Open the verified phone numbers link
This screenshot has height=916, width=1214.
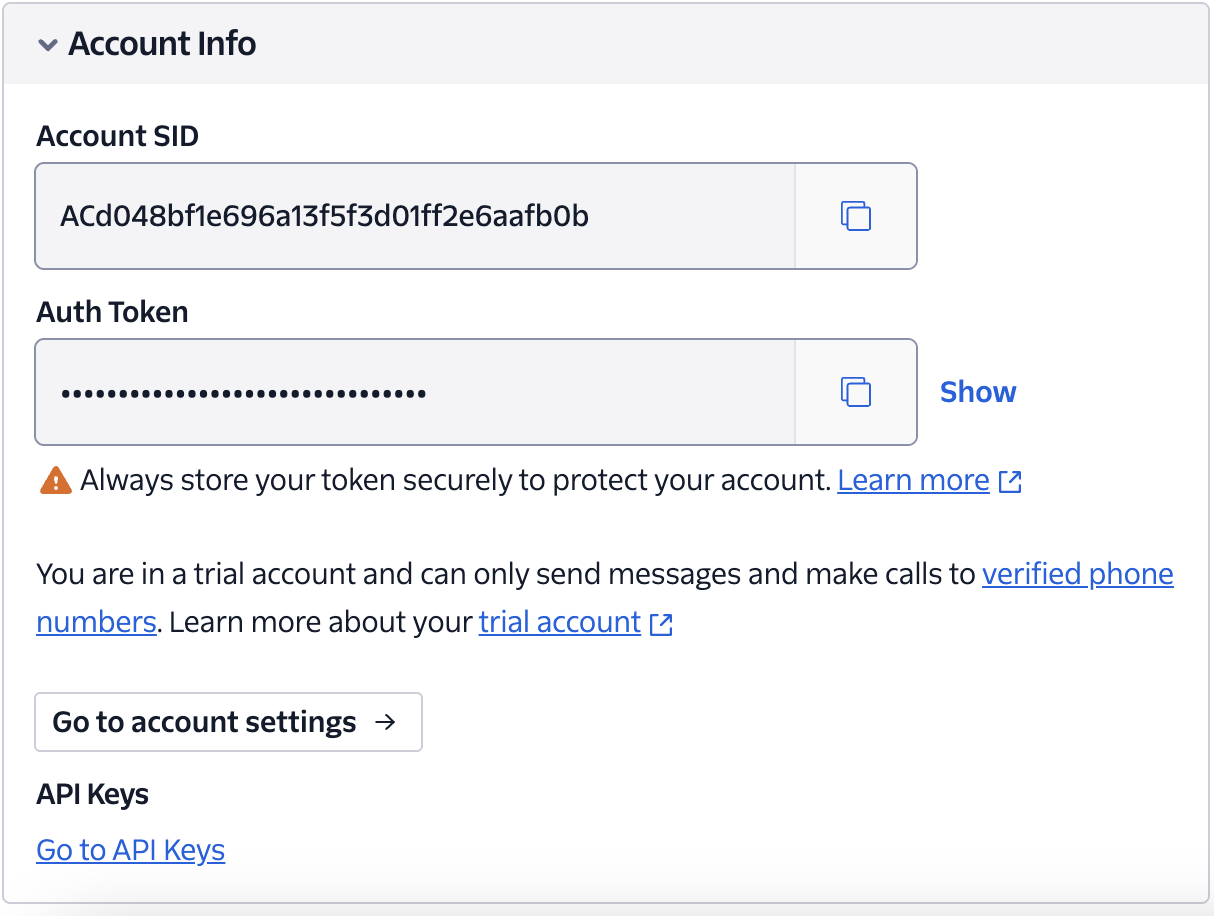point(1077,574)
